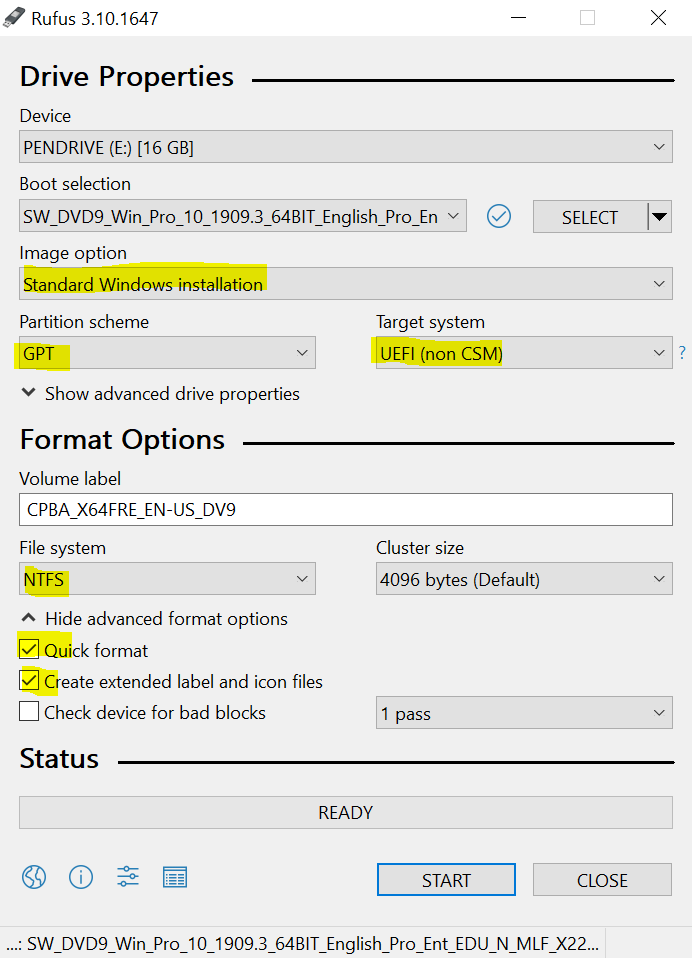The width and height of the screenshot is (692, 958).
Task: Open the Partition scheme GPT dropdown
Action: [x=167, y=353]
